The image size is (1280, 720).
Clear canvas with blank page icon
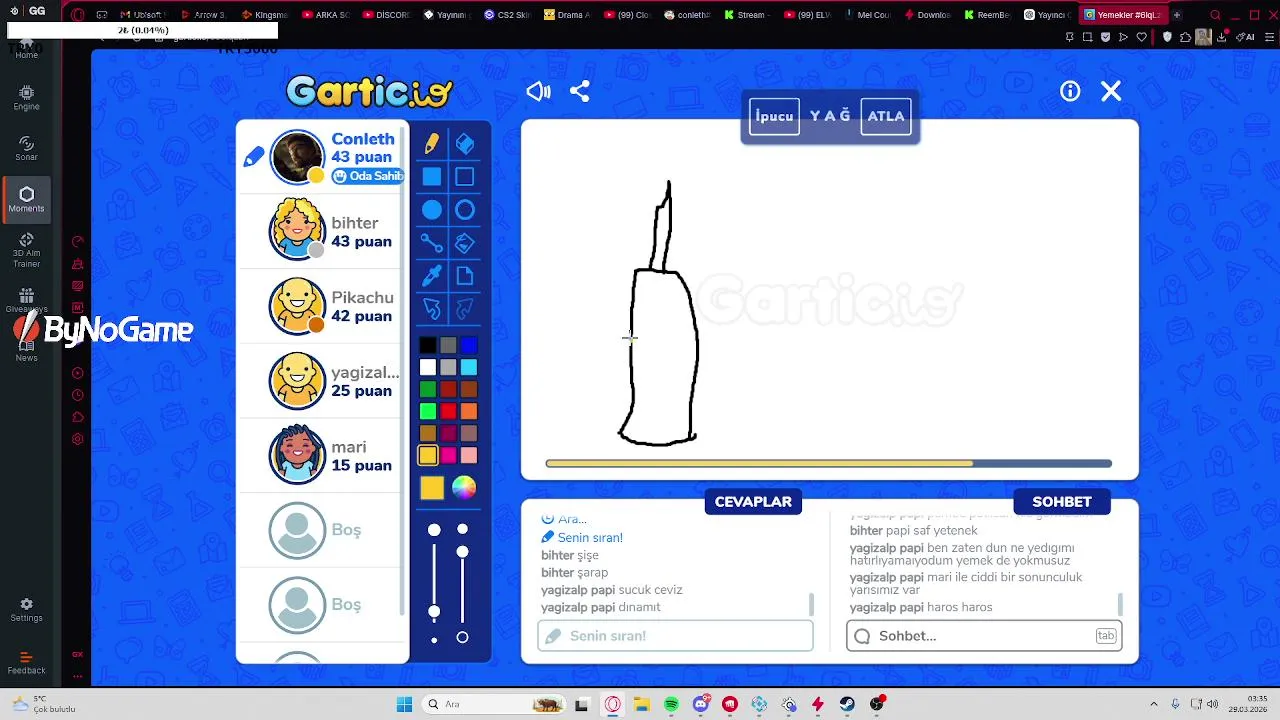click(x=465, y=276)
